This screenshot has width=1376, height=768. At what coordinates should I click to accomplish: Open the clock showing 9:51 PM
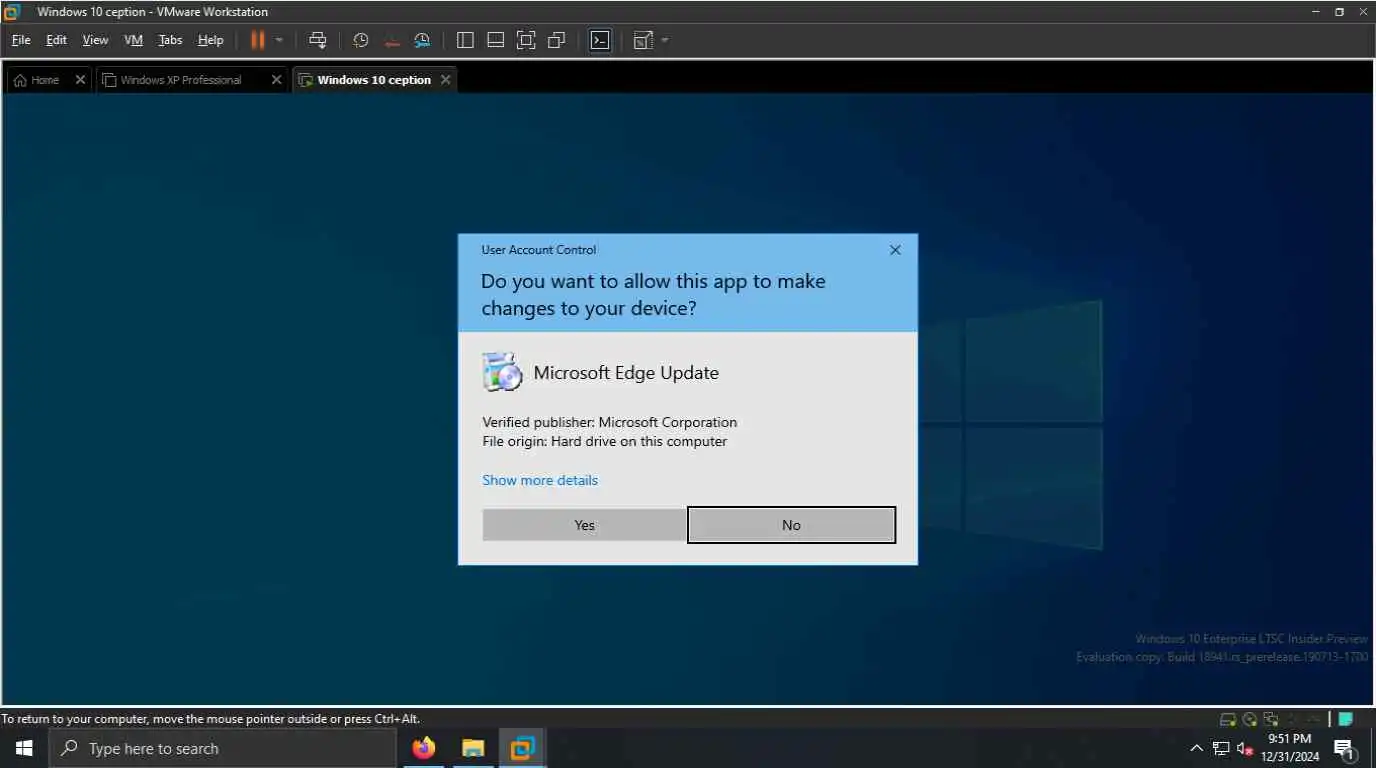pos(1290,748)
